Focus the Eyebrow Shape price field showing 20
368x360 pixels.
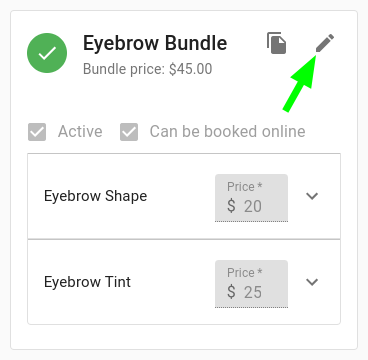tap(251, 198)
